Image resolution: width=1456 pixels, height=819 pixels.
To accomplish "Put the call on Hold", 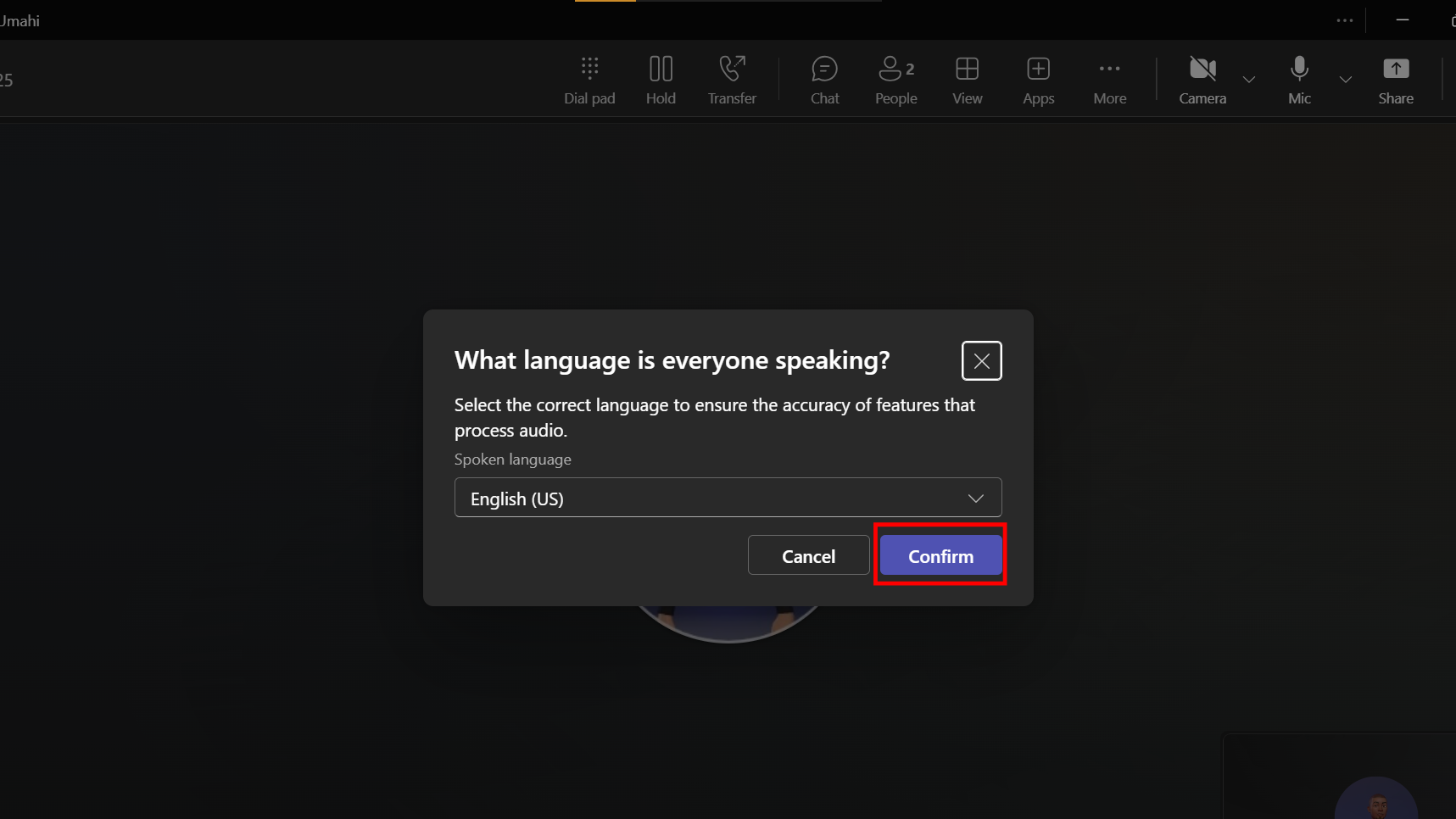I will pyautogui.click(x=661, y=80).
